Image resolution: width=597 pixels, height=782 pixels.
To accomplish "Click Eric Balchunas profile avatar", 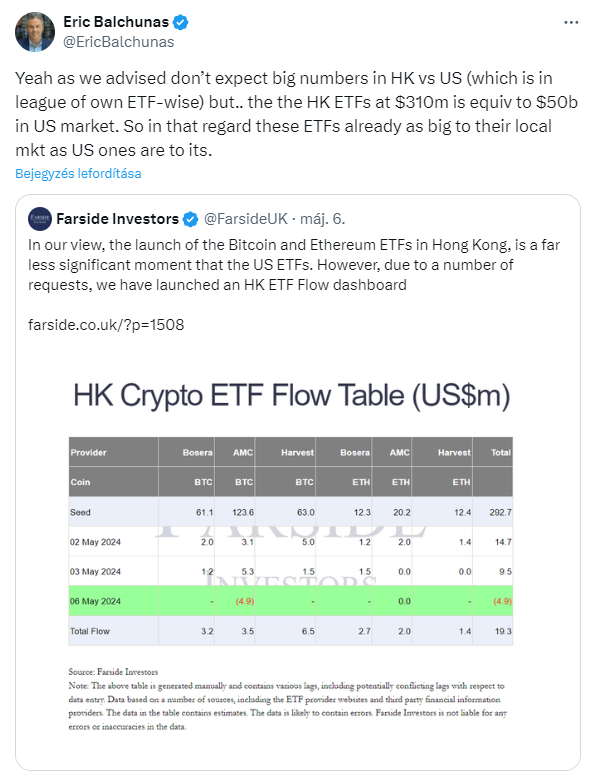I will (35, 32).
